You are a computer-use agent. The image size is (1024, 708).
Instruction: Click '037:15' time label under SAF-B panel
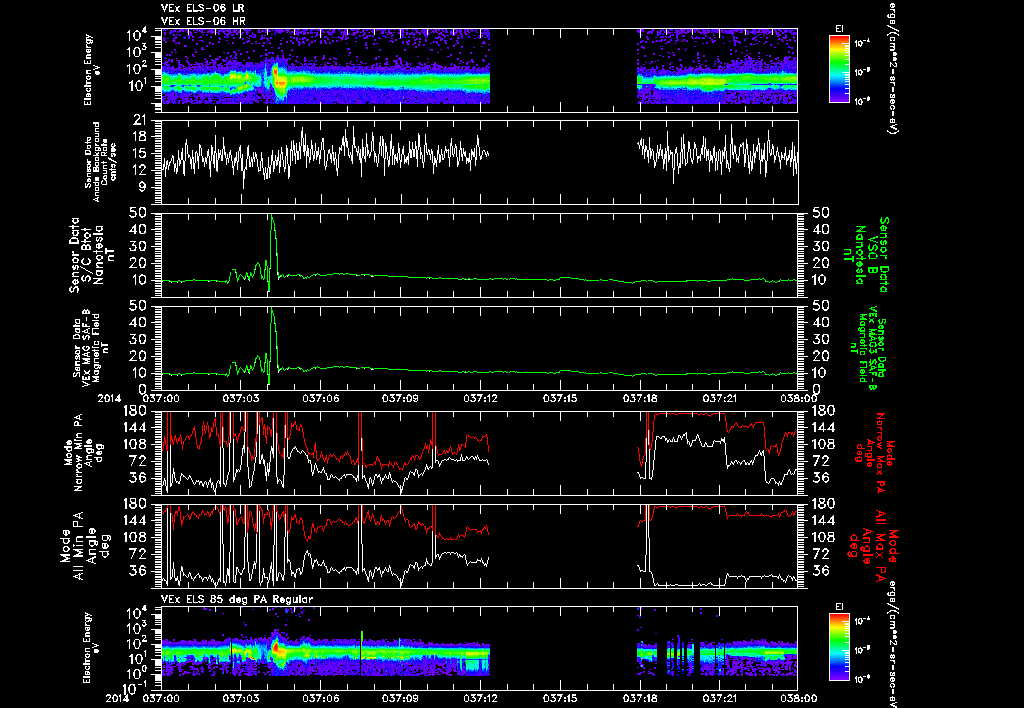[560, 397]
